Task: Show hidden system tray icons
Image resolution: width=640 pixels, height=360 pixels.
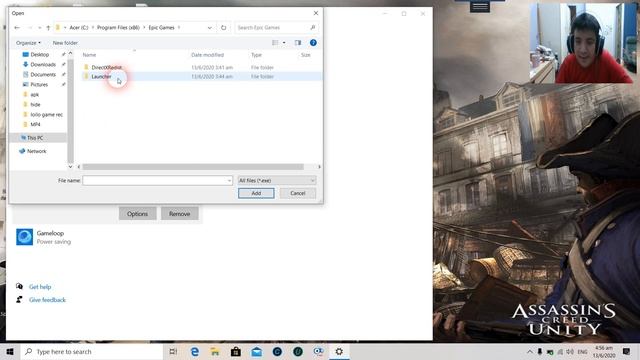Action: coord(529,351)
